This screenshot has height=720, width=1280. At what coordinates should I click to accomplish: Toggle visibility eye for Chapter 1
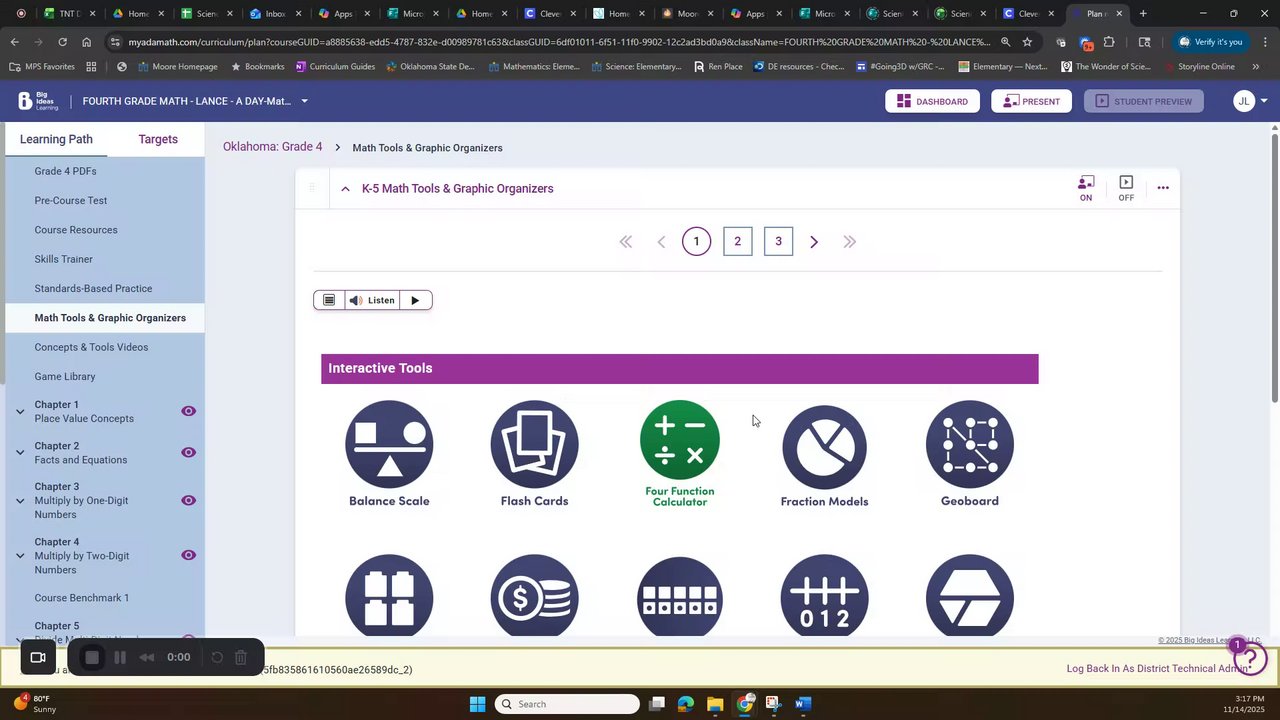click(x=188, y=411)
